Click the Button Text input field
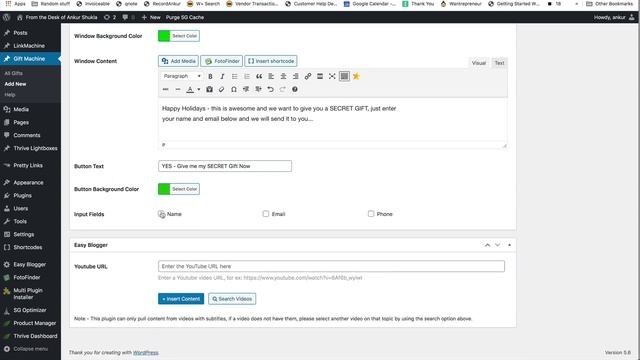The image size is (640, 360). pyautogui.click(x=225, y=166)
